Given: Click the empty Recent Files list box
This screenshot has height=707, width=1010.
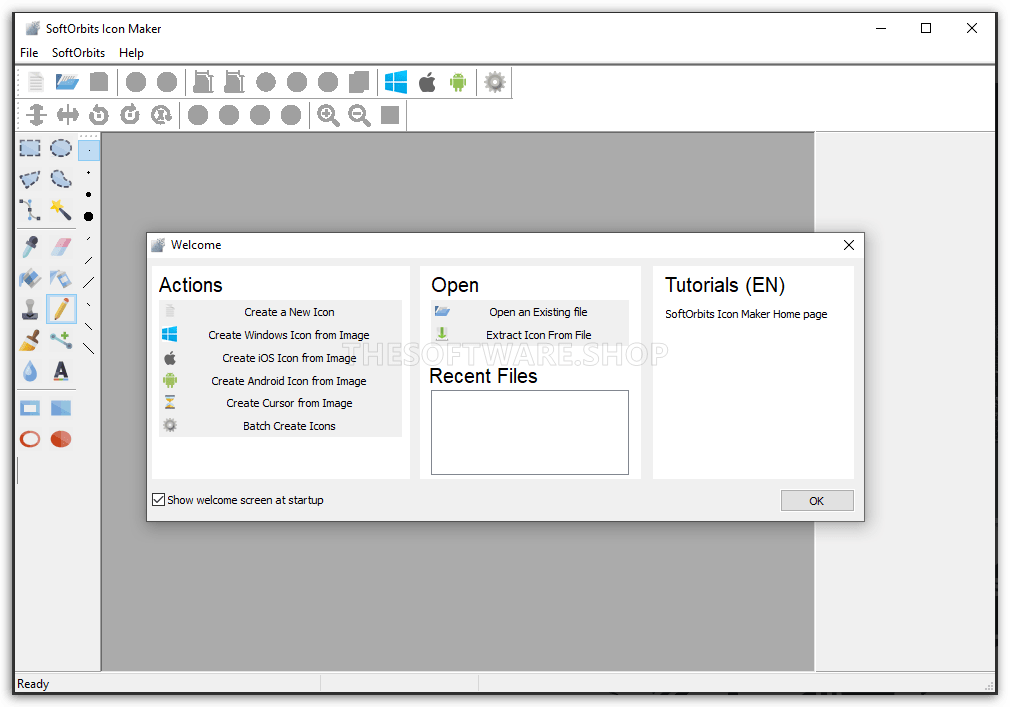Looking at the screenshot, I should [529, 432].
